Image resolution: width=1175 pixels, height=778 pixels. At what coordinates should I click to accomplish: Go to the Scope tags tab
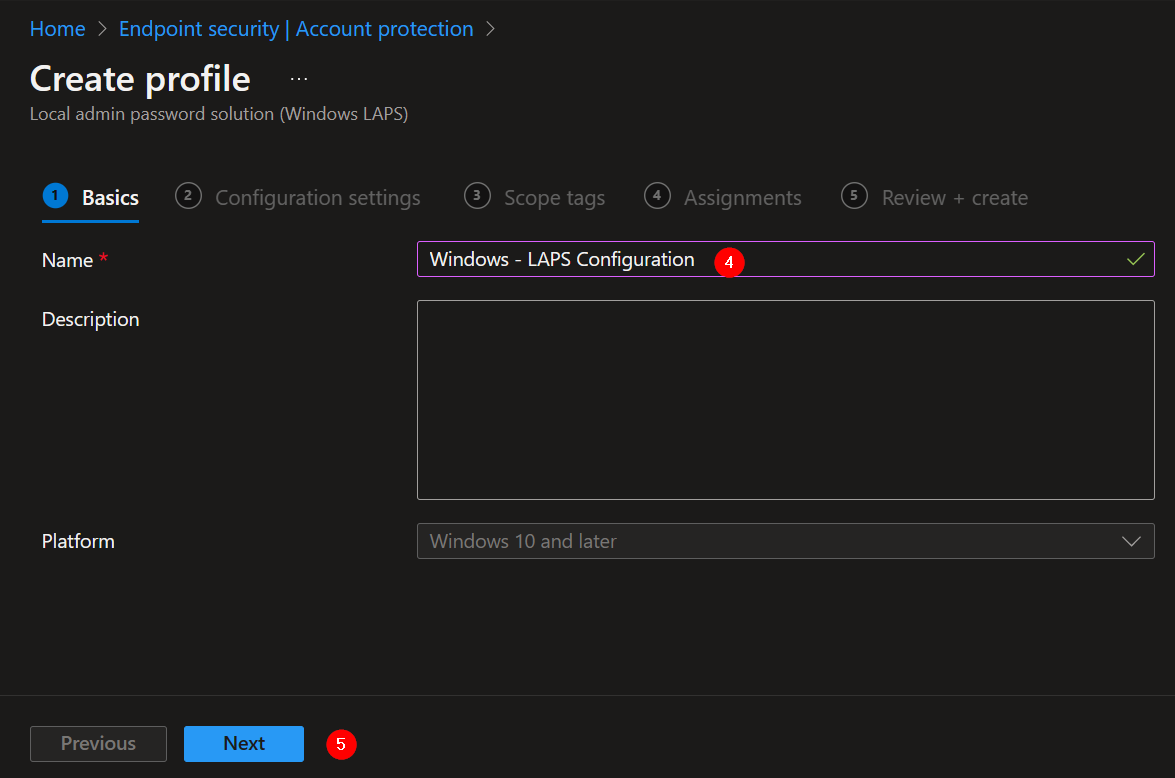(554, 198)
